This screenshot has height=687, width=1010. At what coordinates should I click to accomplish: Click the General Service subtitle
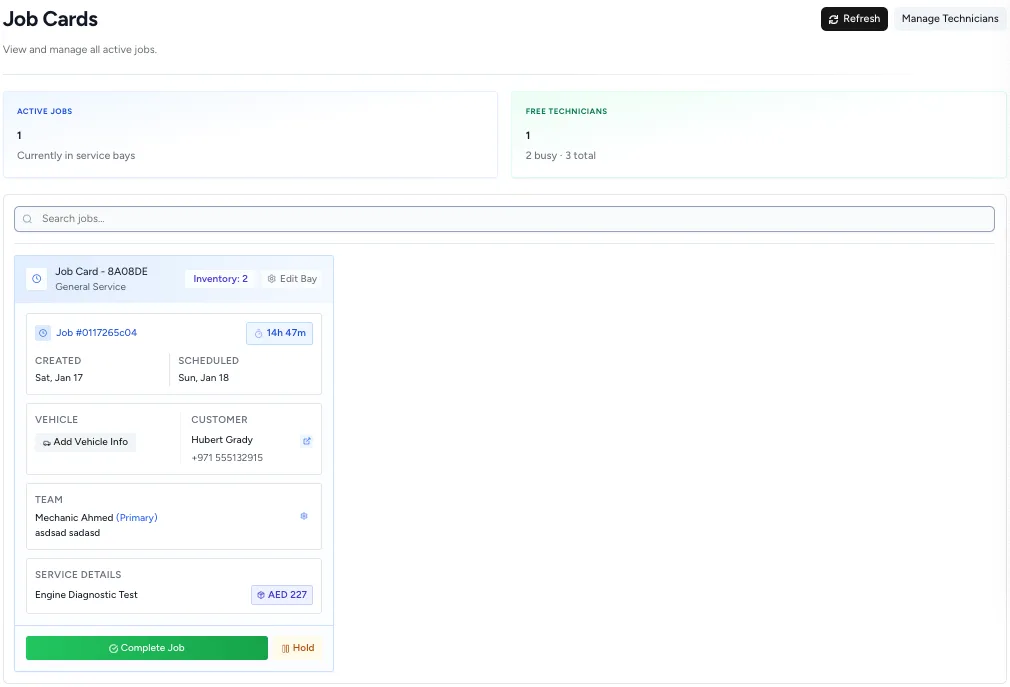tap(90, 287)
